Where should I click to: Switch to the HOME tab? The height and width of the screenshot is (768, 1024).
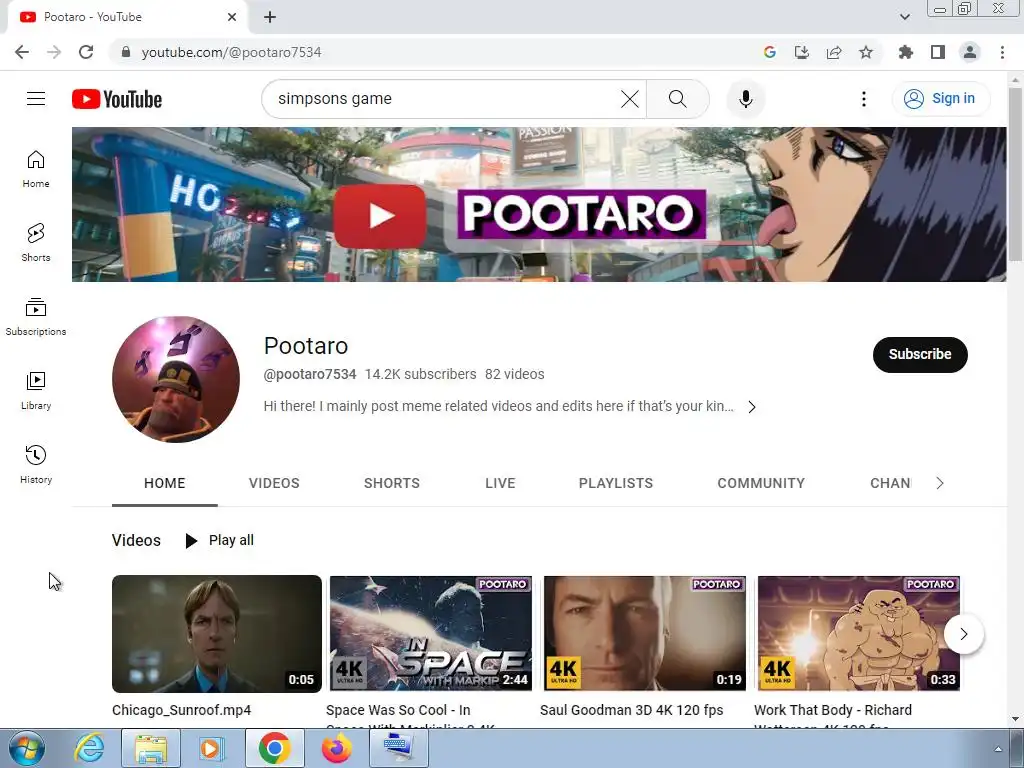[165, 483]
